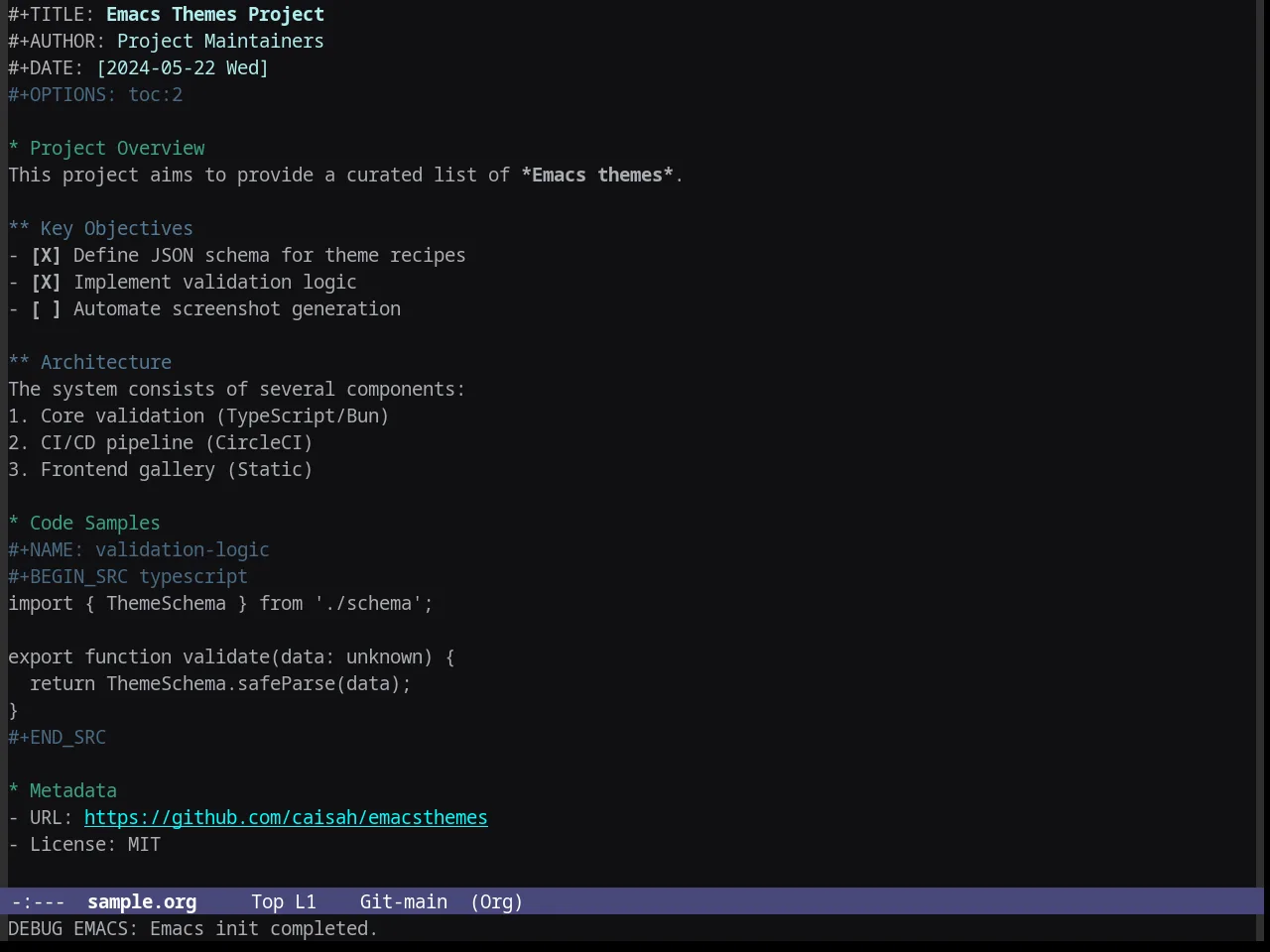Fold the #+BEGIN_SRC typescript block line

[x=128, y=577]
